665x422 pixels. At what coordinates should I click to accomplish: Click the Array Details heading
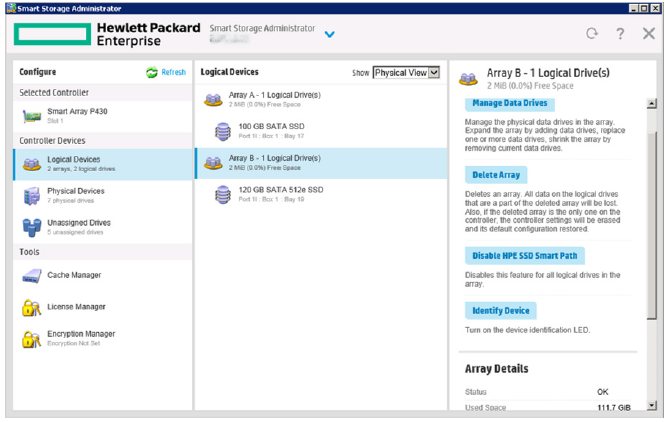click(497, 369)
